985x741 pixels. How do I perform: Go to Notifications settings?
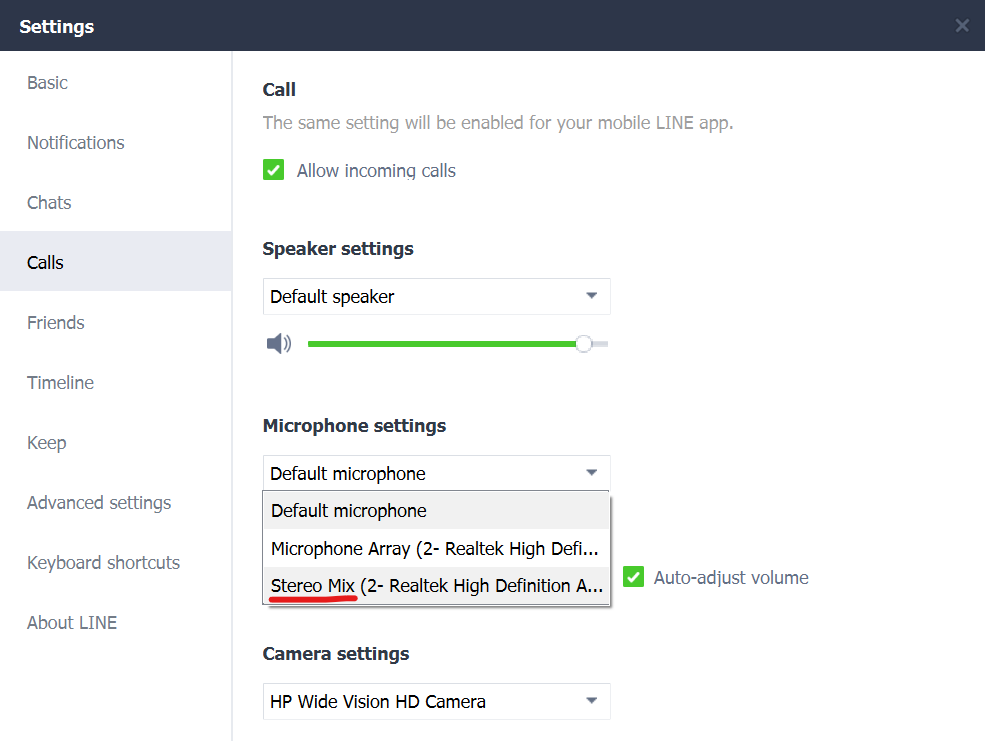point(76,143)
